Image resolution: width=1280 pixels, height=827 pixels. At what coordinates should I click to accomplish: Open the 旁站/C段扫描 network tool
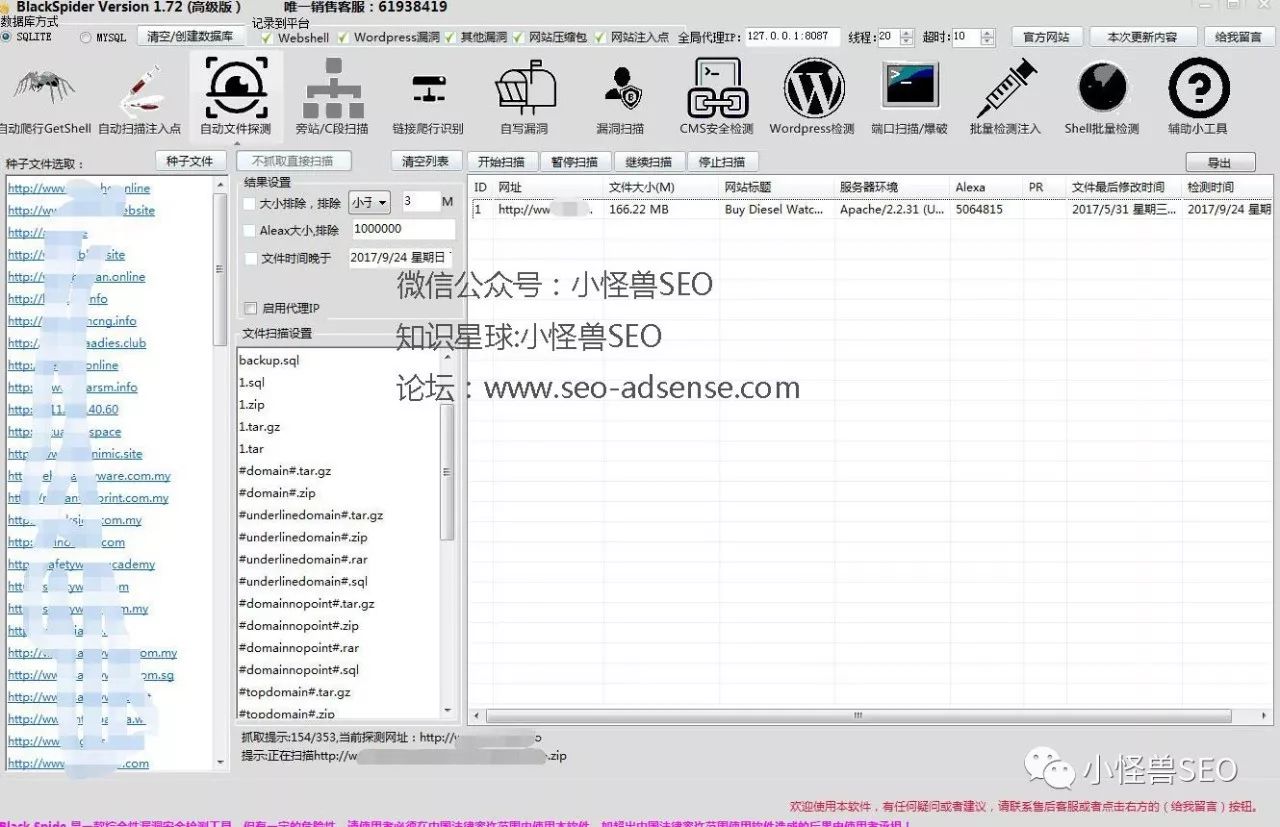pos(332,98)
